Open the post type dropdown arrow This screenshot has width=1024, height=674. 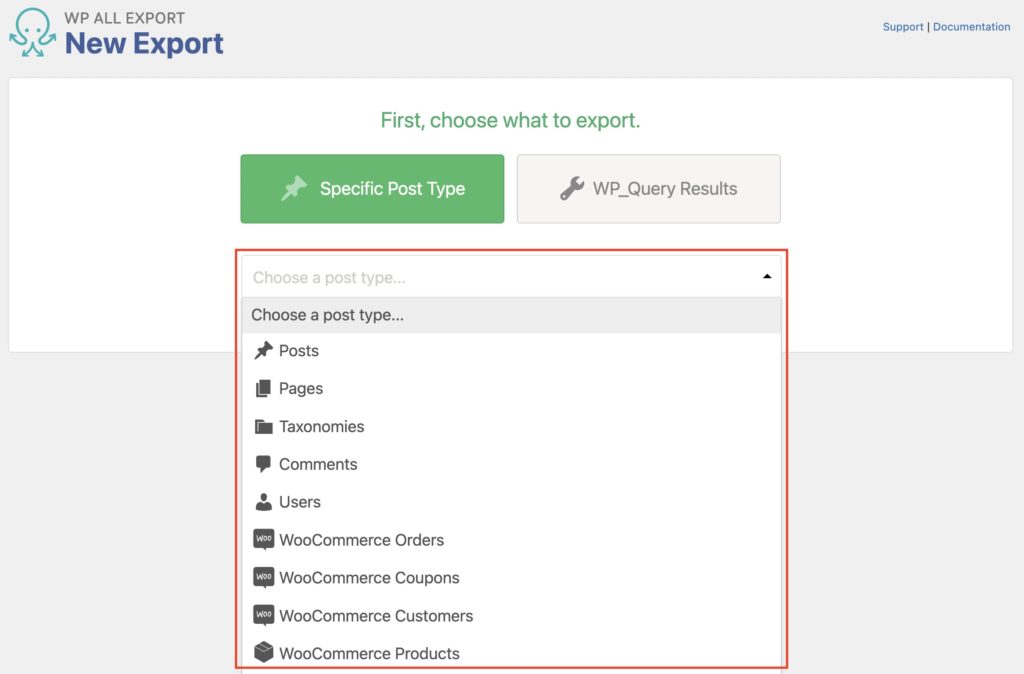point(767,275)
